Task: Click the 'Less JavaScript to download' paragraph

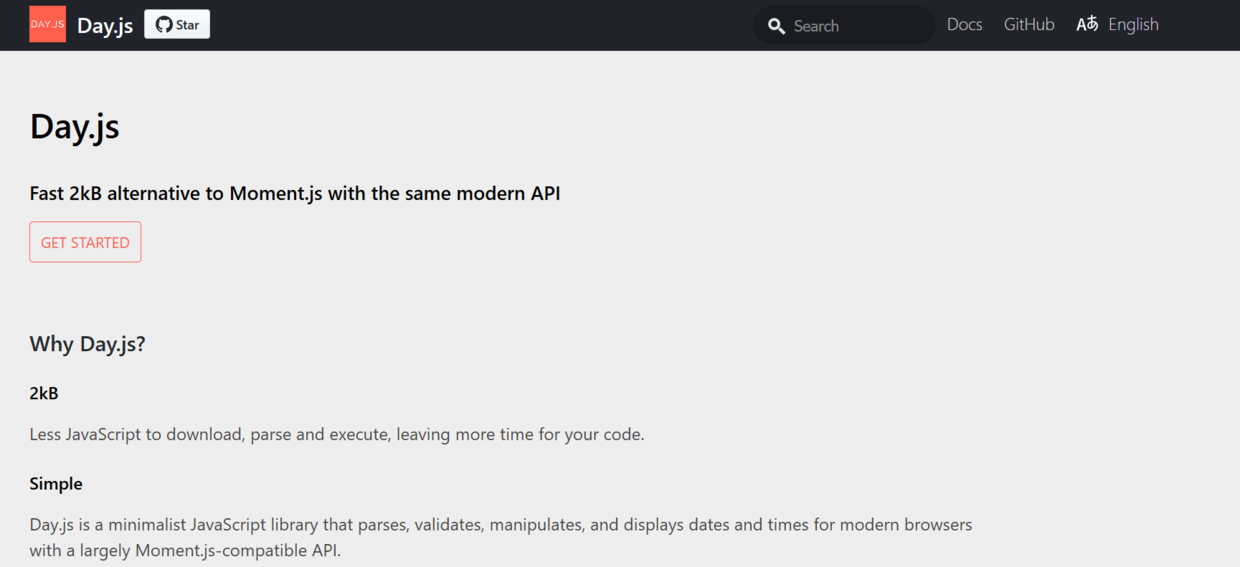Action: [337, 434]
